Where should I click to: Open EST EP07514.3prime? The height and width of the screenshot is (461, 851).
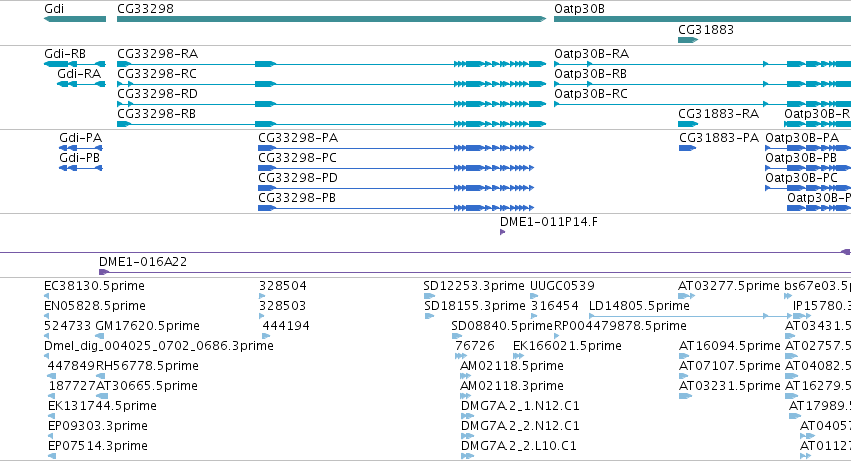(98, 447)
